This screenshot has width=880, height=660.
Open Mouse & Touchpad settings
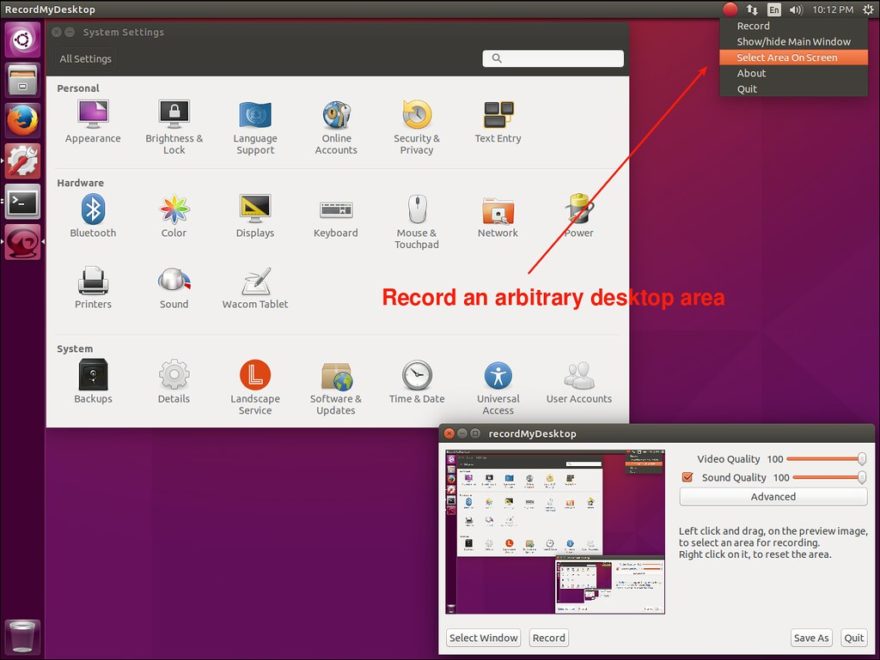coord(416,222)
